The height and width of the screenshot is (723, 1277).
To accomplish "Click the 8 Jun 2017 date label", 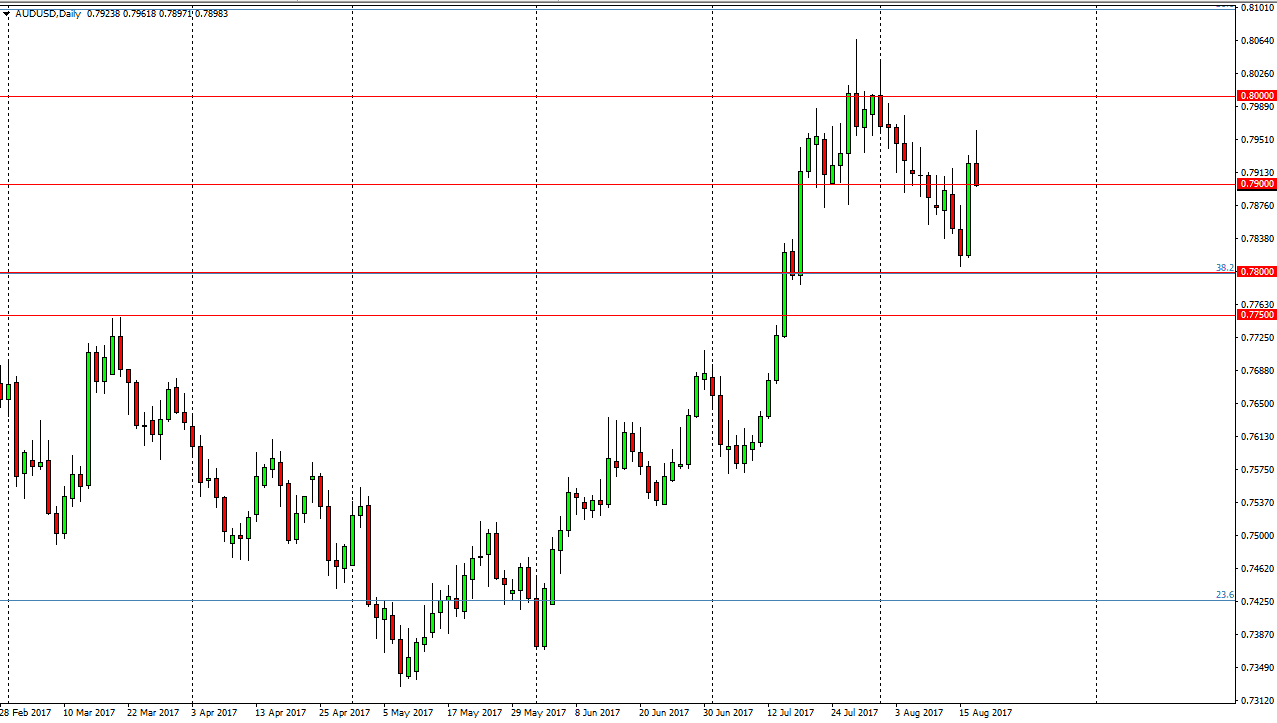I will pos(597,713).
